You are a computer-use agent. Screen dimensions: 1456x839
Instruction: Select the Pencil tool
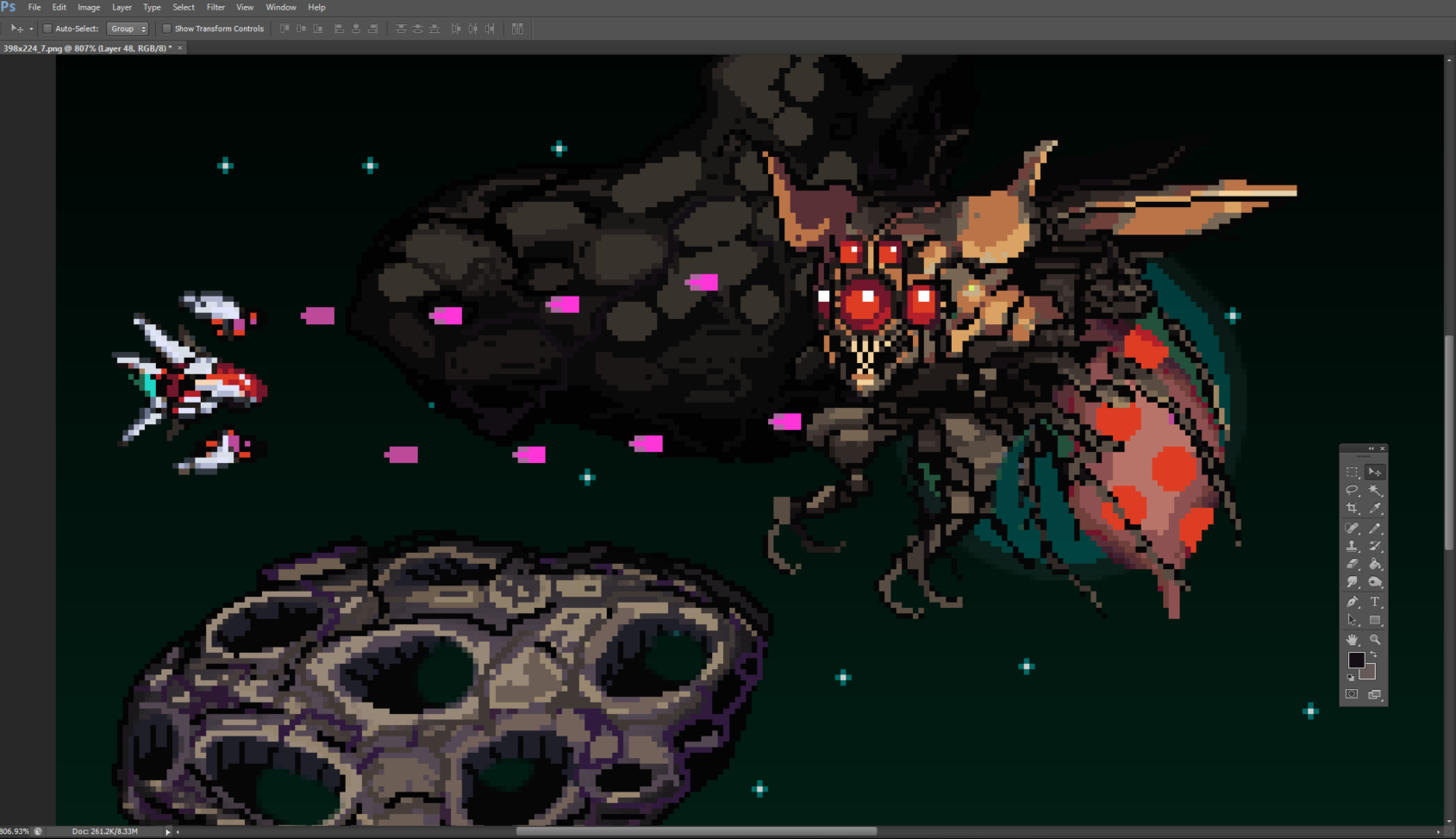1375,528
